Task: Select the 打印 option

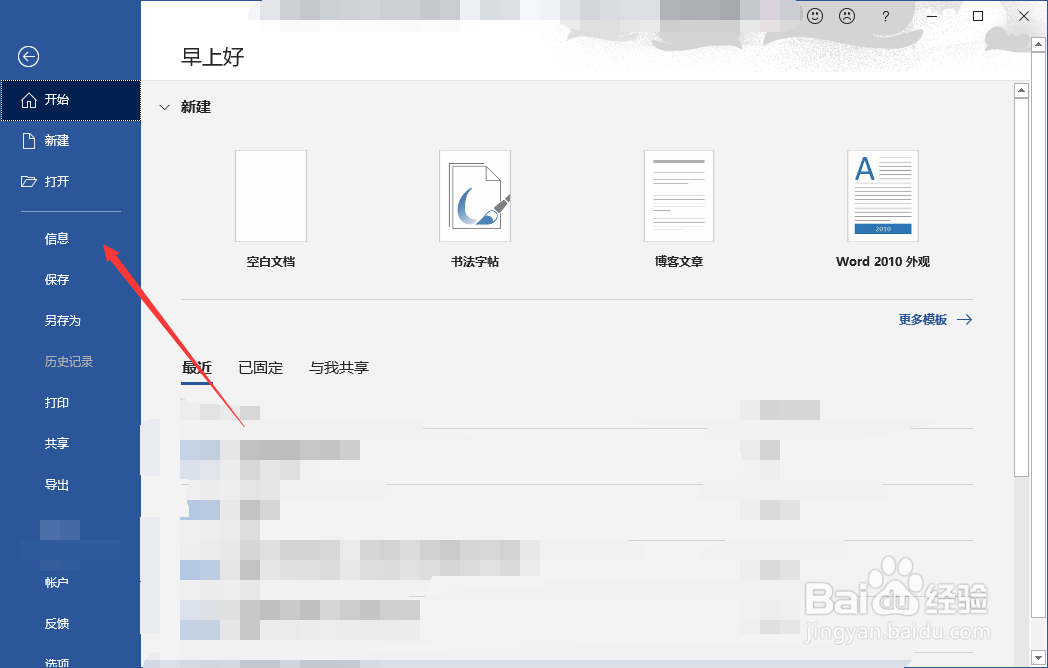Action: coord(57,402)
